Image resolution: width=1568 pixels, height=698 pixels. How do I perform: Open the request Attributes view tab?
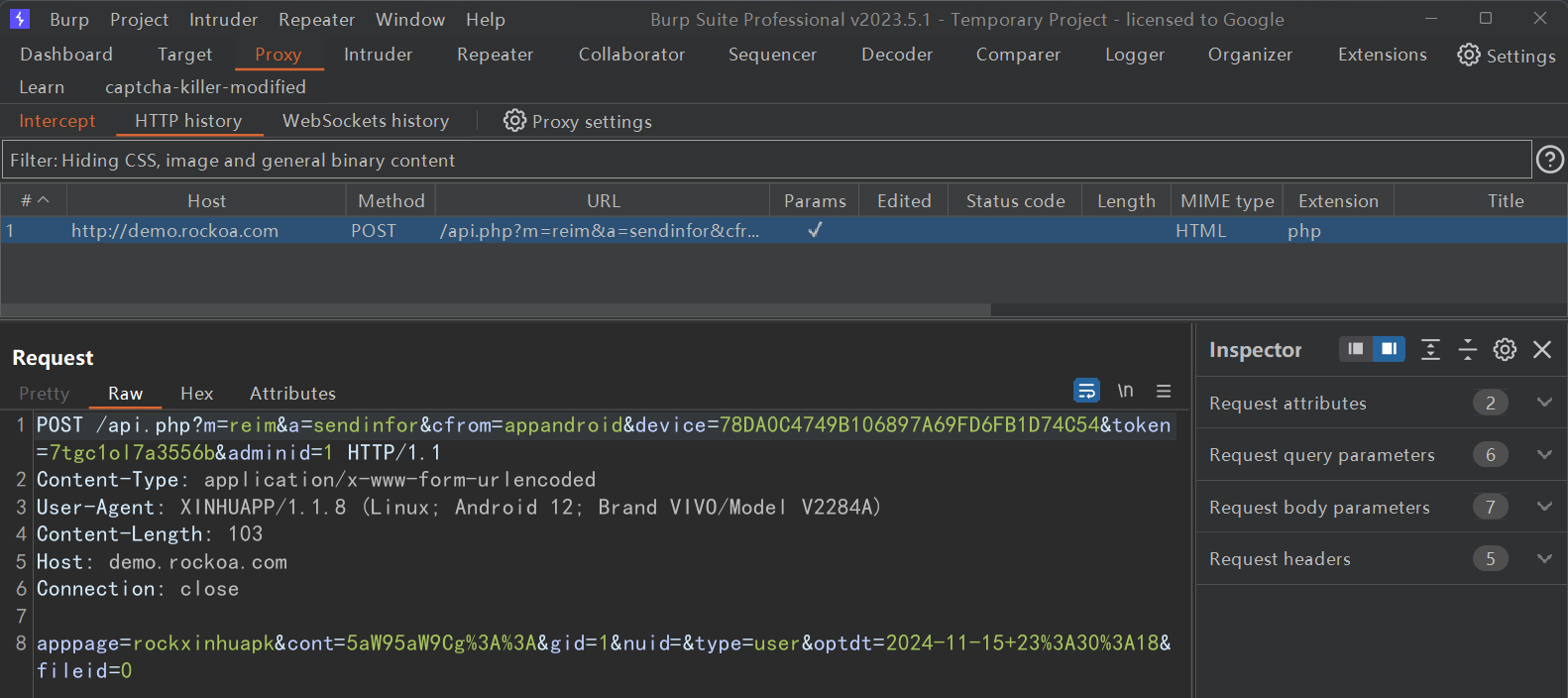click(292, 394)
